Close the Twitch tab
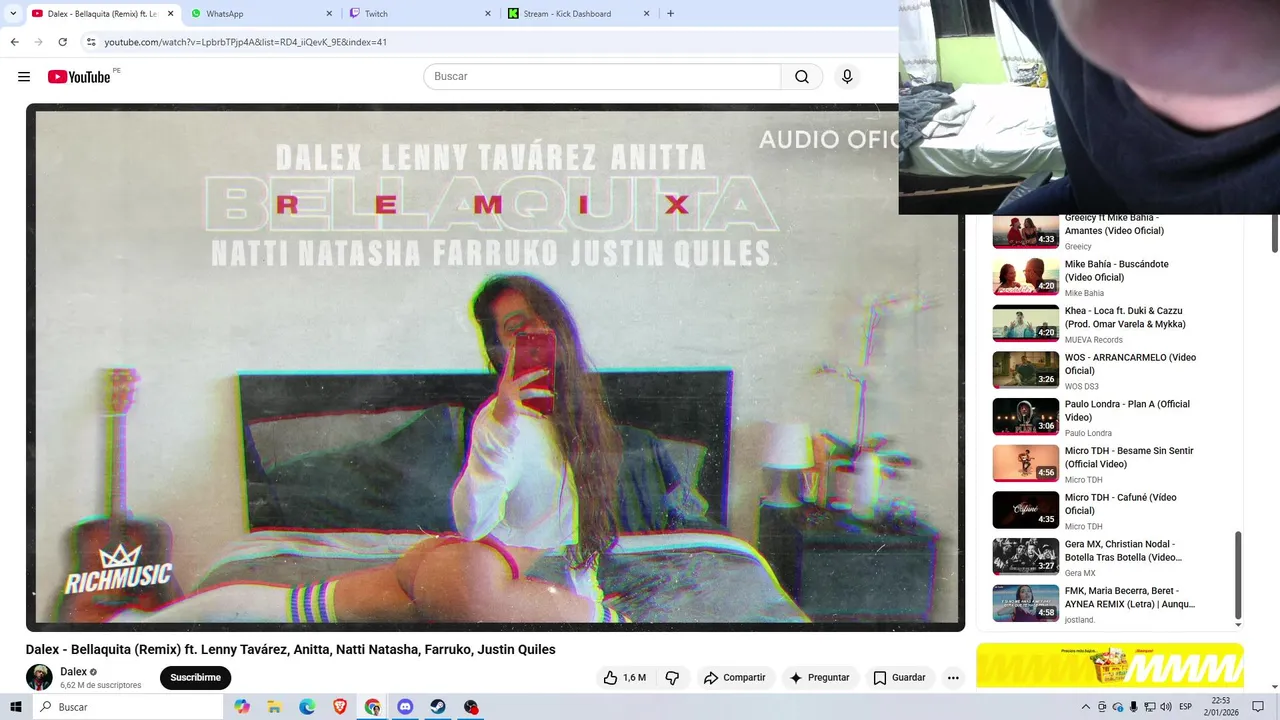 point(488,14)
